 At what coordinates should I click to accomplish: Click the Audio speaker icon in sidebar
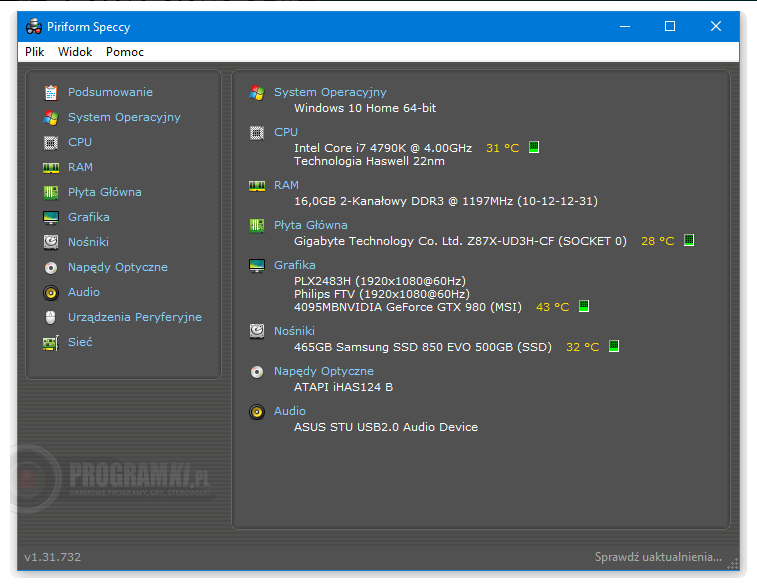point(51,293)
